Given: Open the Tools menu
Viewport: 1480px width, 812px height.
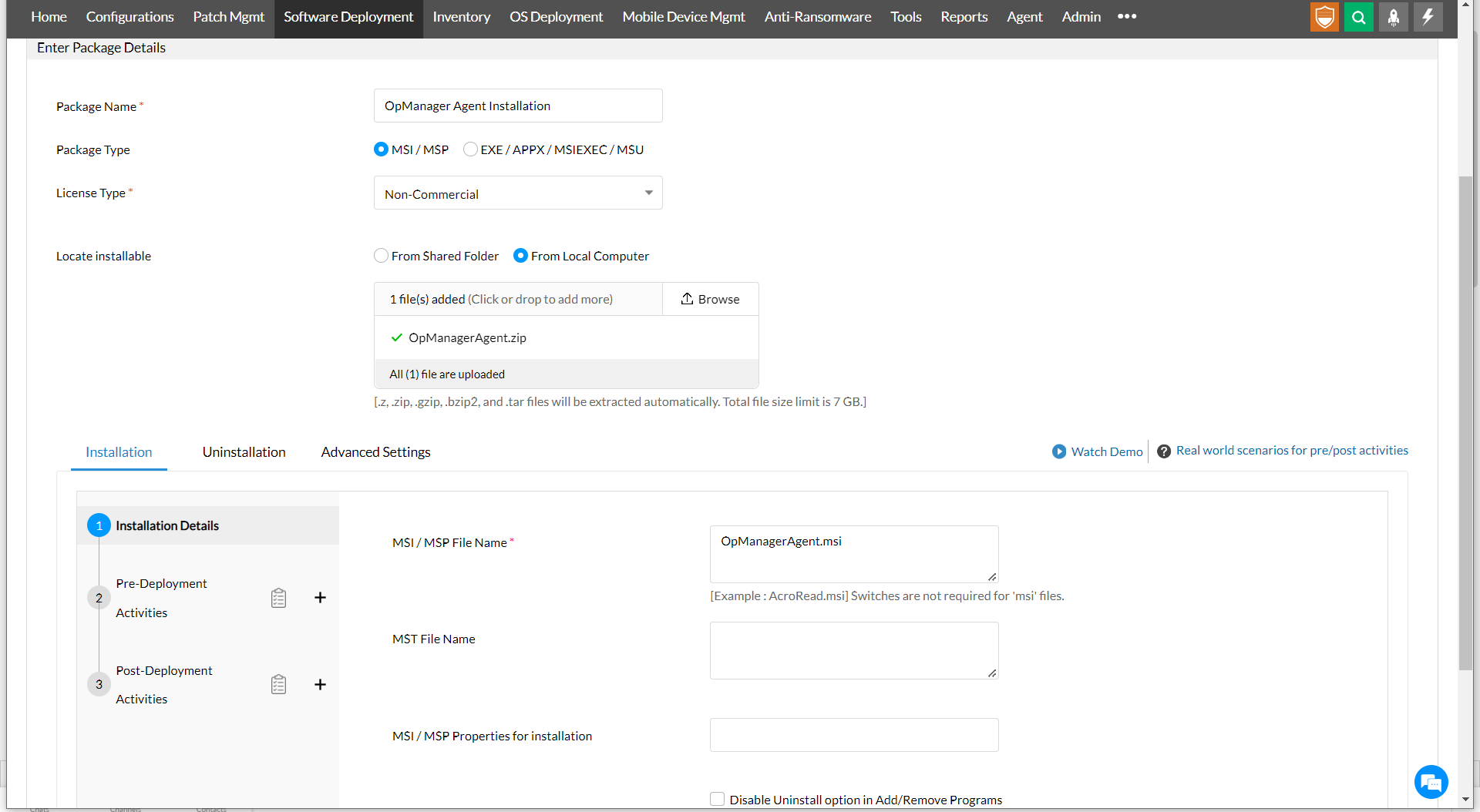Looking at the screenshot, I should point(906,17).
